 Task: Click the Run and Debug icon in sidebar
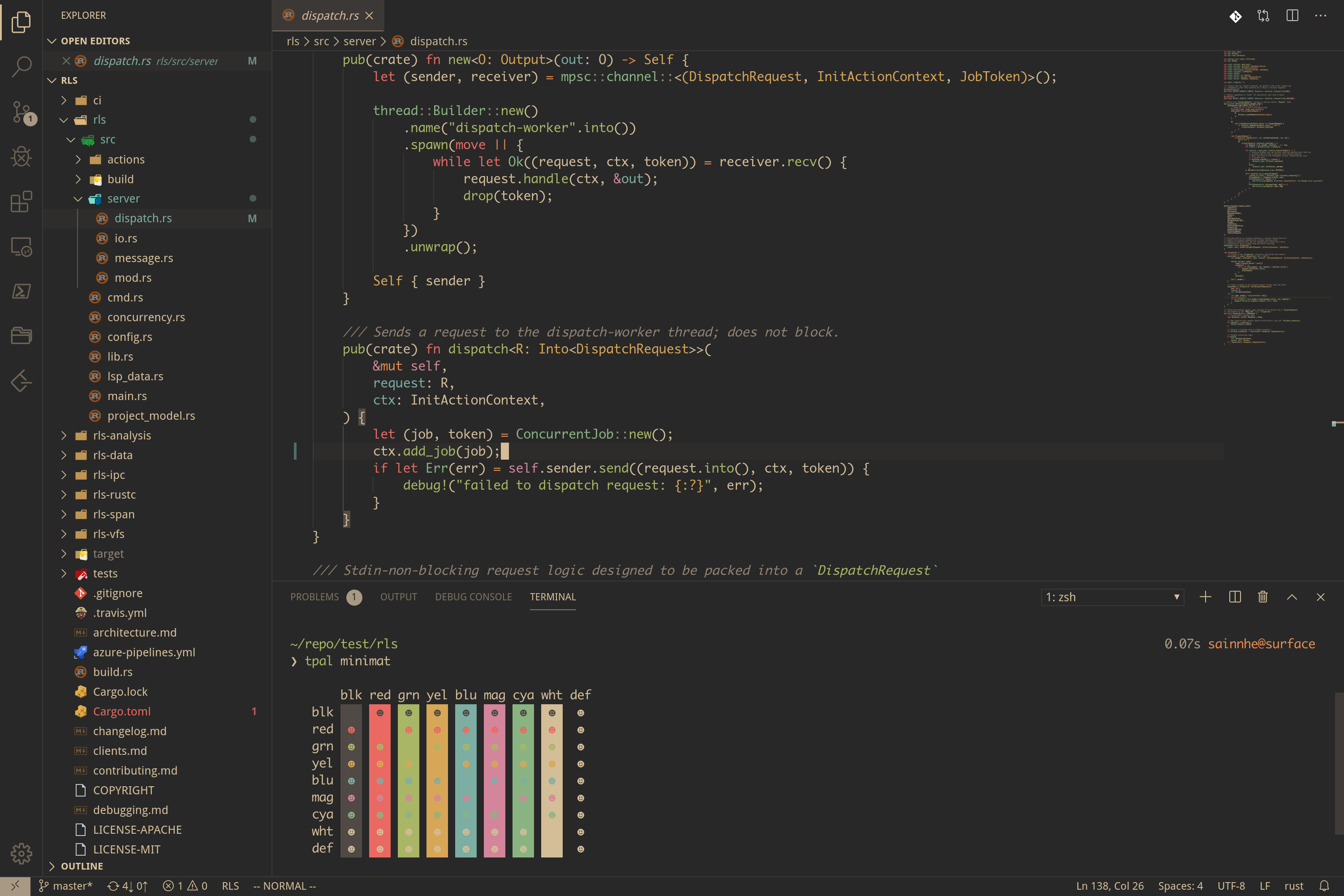[x=22, y=155]
